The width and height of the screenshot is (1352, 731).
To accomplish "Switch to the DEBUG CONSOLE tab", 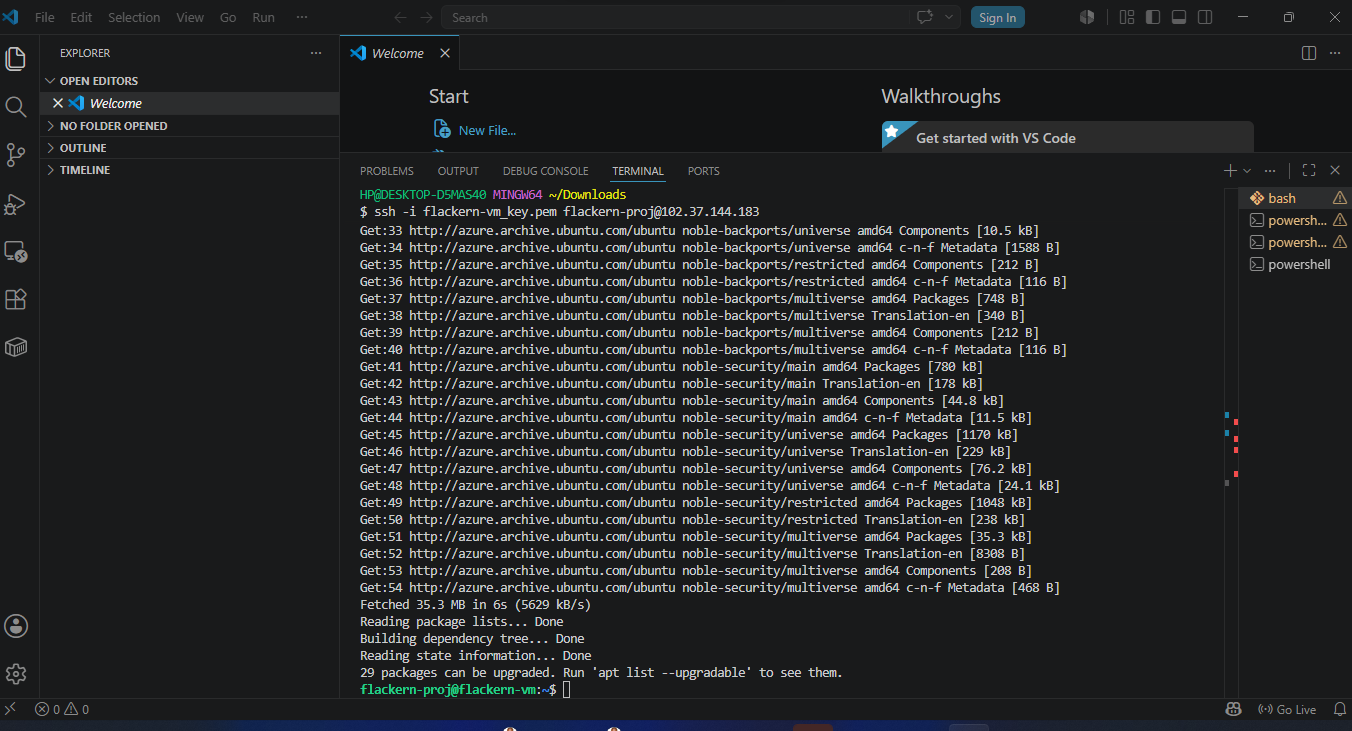I will point(546,171).
